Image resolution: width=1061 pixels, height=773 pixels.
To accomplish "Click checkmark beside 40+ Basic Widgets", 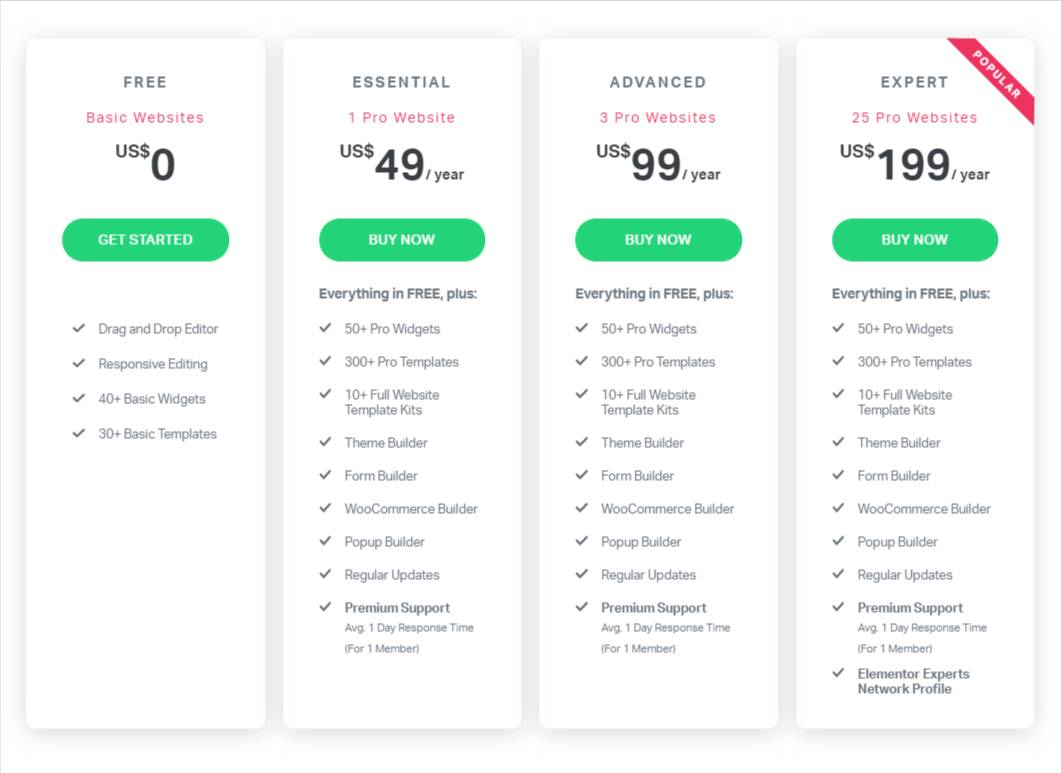I will (x=79, y=398).
